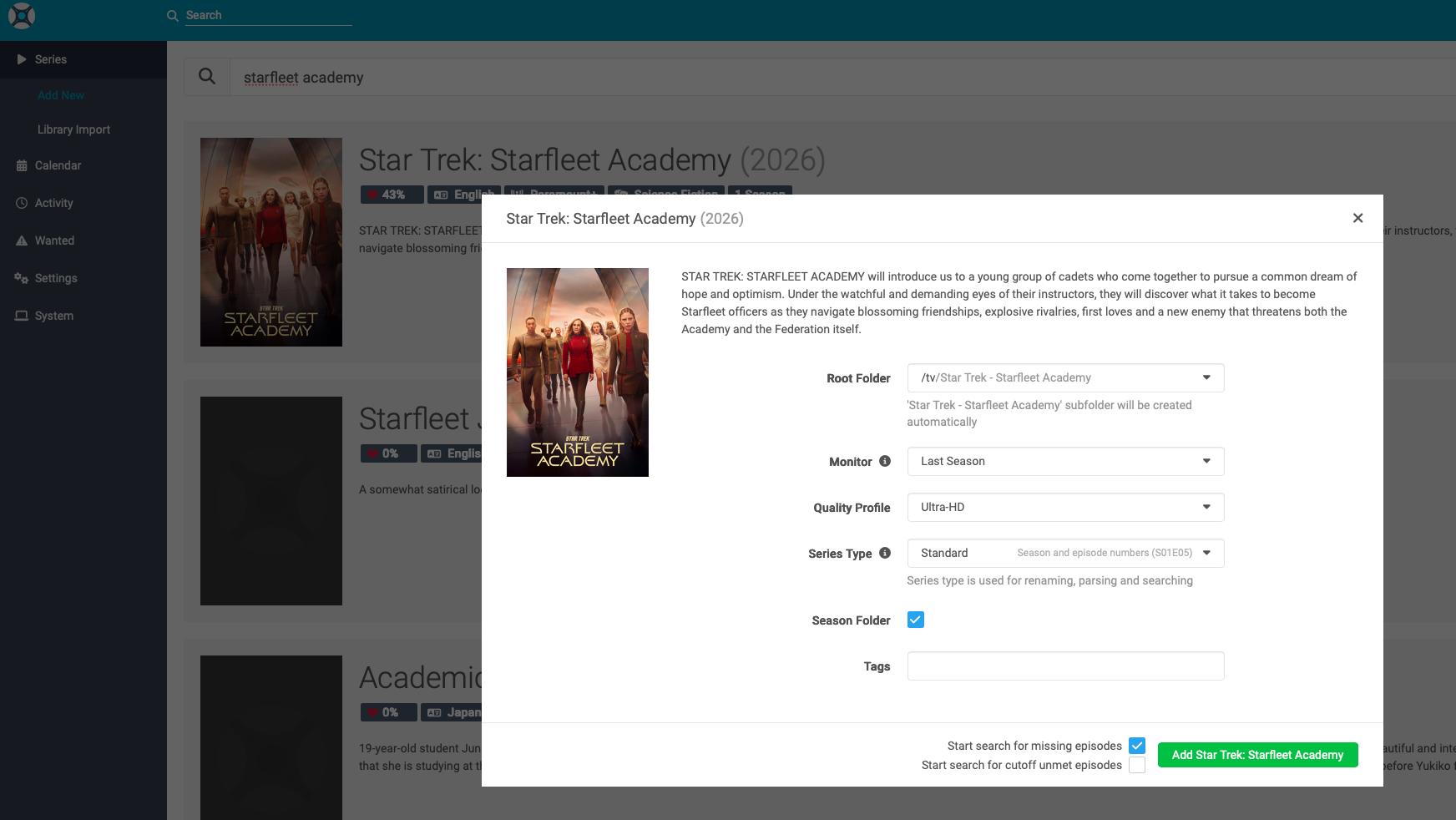Click the Activity clock icon
This screenshot has height=820, width=1456.
(x=22, y=203)
